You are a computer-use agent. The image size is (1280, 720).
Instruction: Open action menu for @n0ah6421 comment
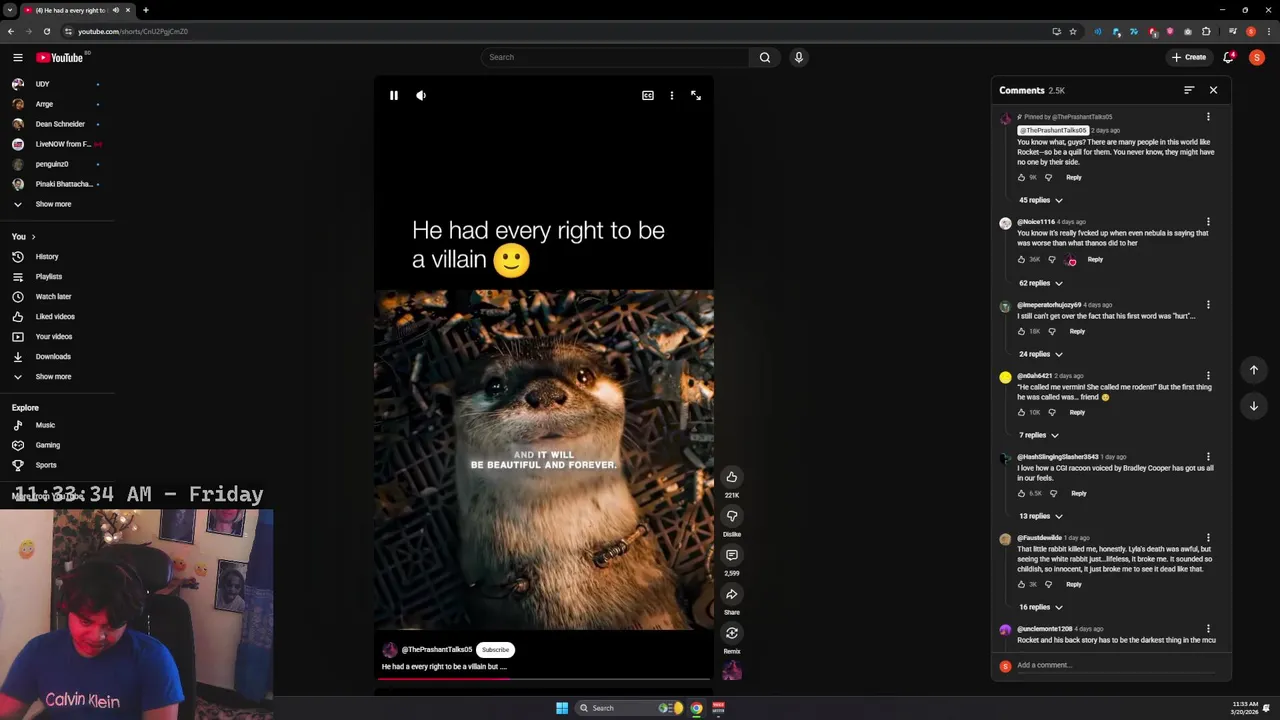point(1208,376)
